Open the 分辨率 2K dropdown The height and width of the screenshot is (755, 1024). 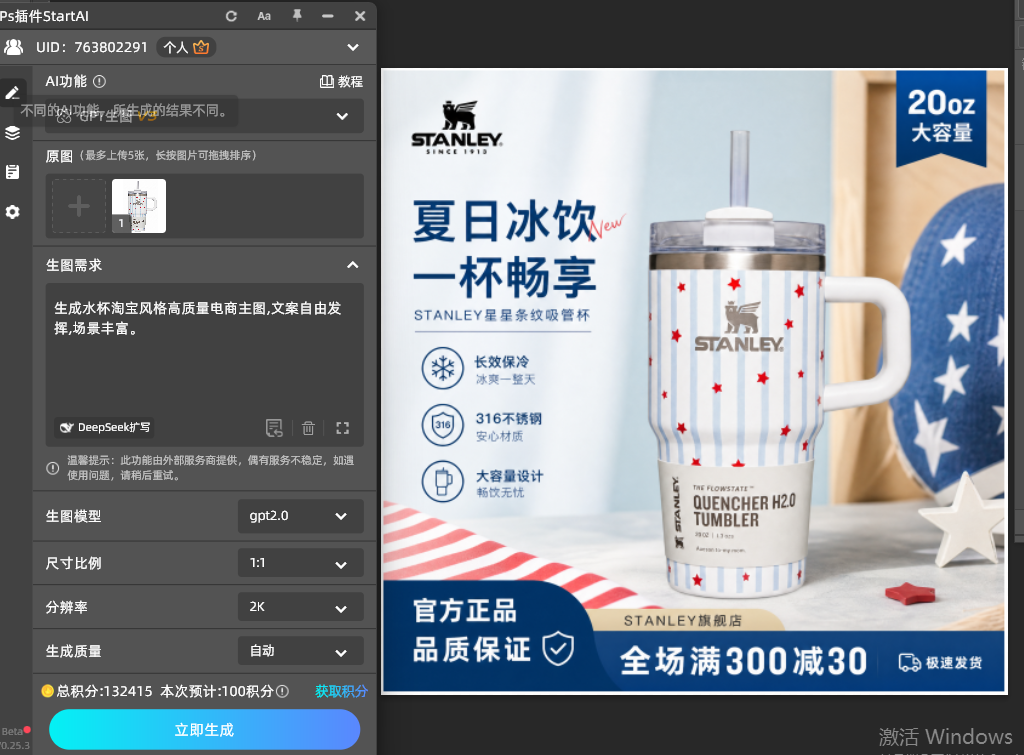tap(300, 607)
